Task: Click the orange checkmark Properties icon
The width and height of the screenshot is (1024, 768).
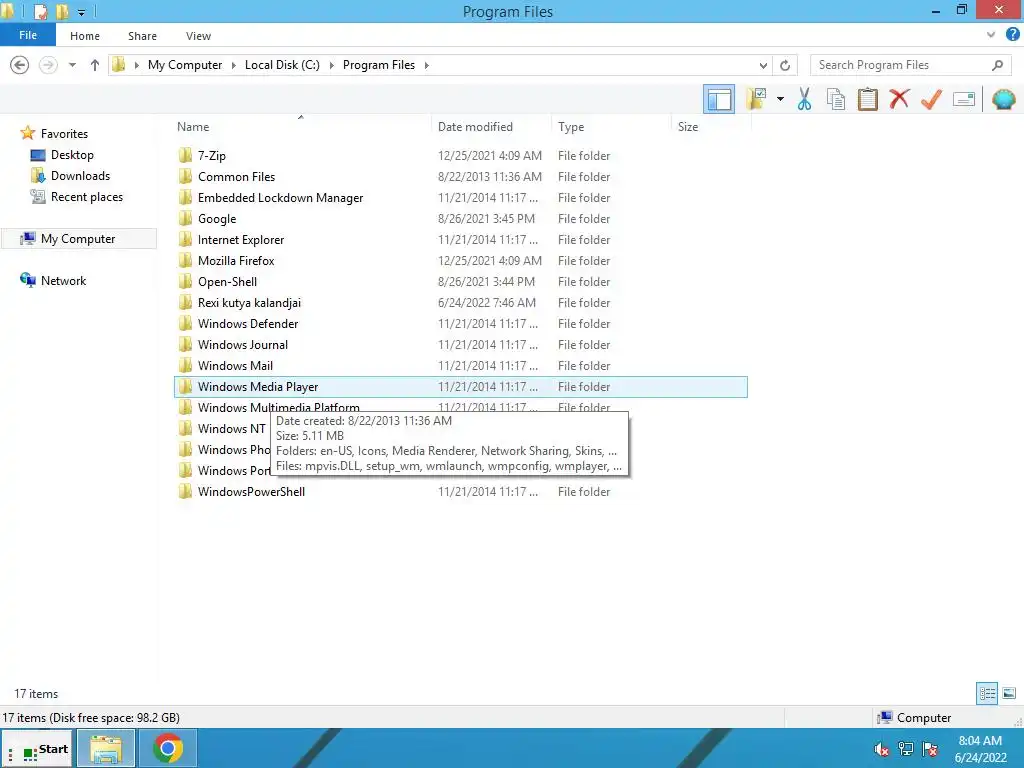Action: pyautogui.click(x=931, y=99)
